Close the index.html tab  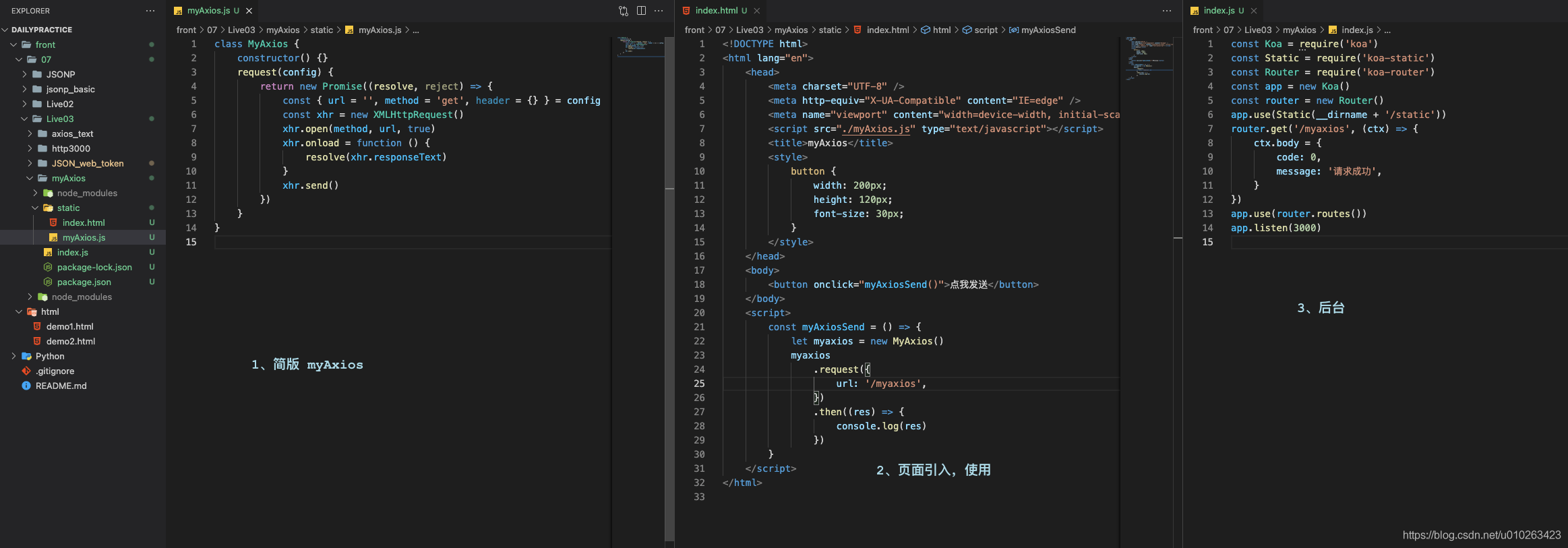757,11
